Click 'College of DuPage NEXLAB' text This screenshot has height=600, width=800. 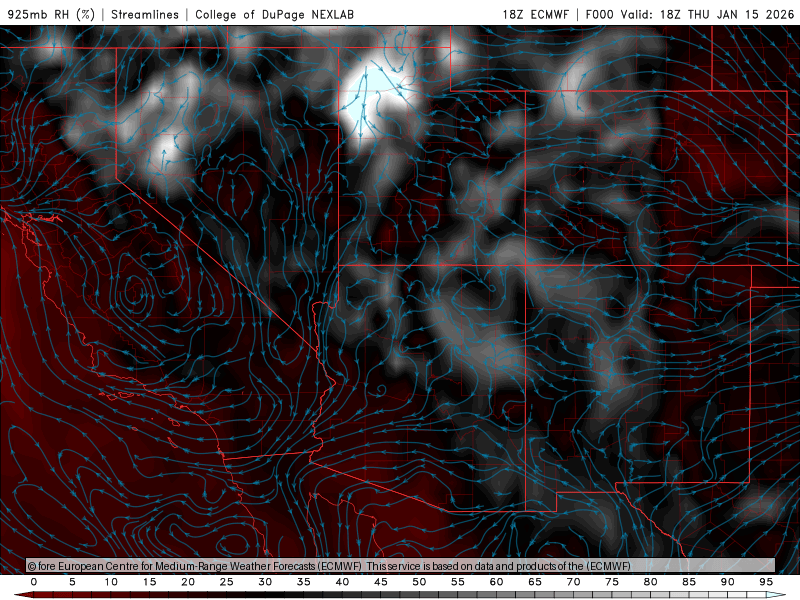(274, 14)
